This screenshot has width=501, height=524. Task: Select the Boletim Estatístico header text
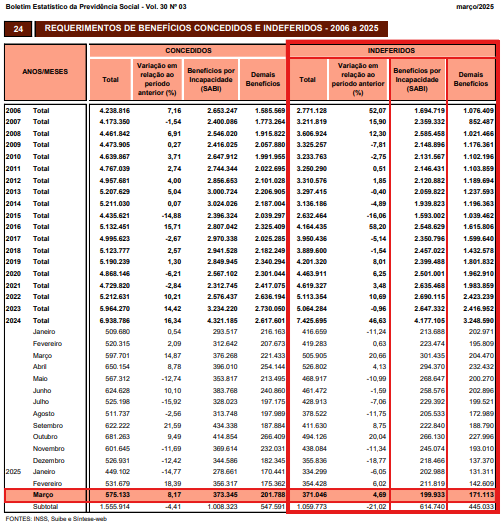click(x=96, y=7)
